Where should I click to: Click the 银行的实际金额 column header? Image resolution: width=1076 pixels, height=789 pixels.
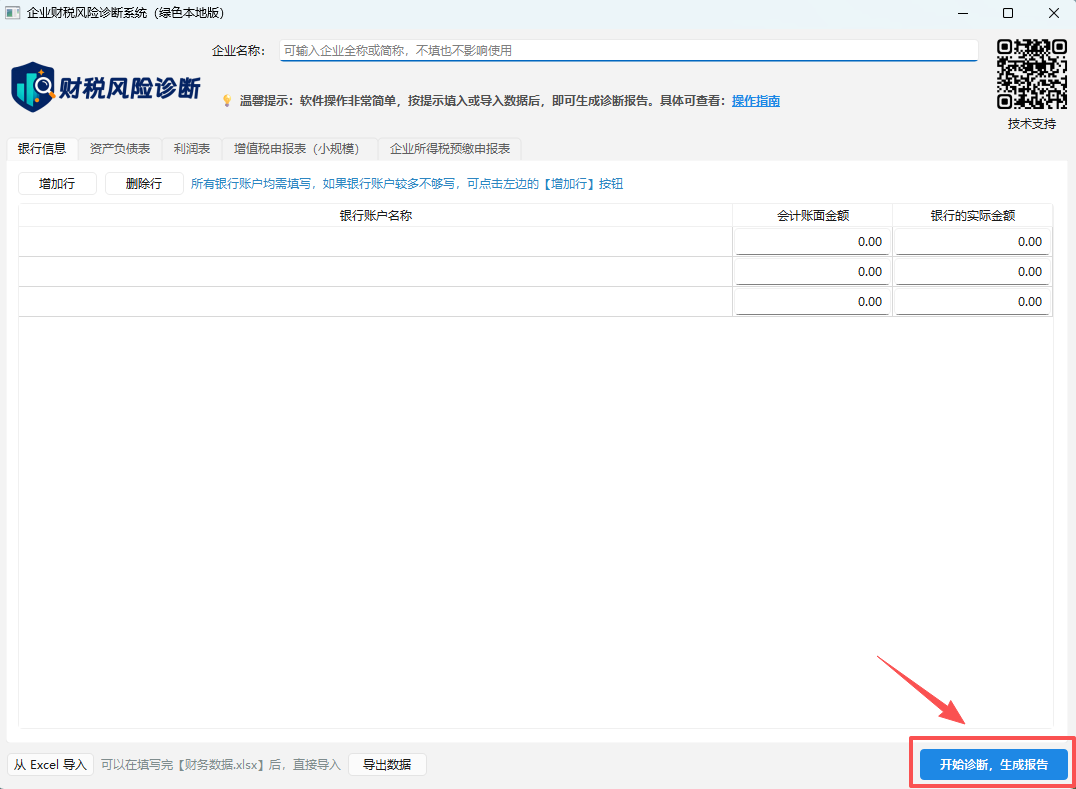(972, 215)
